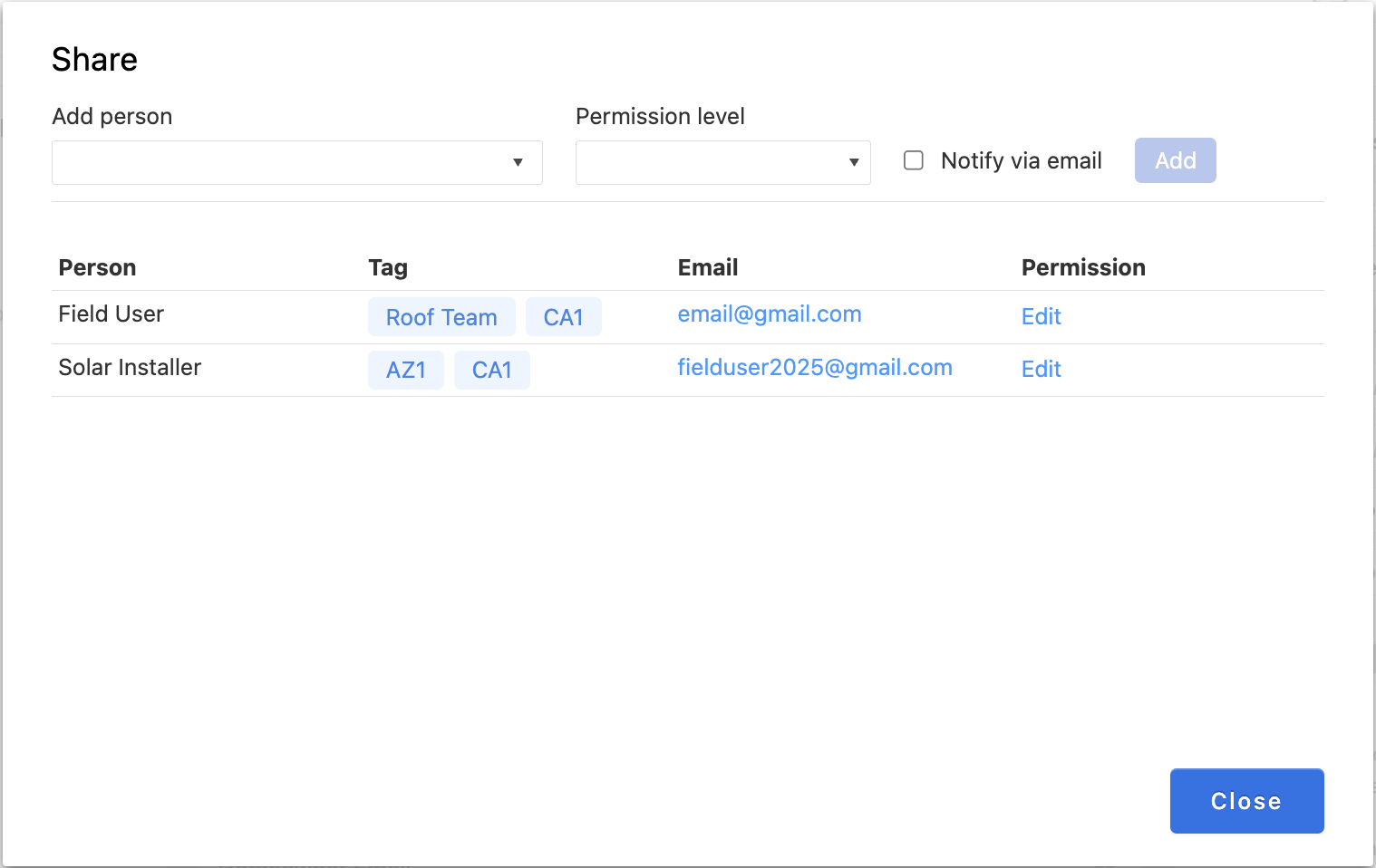Click the Add person label

coord(111,117)
